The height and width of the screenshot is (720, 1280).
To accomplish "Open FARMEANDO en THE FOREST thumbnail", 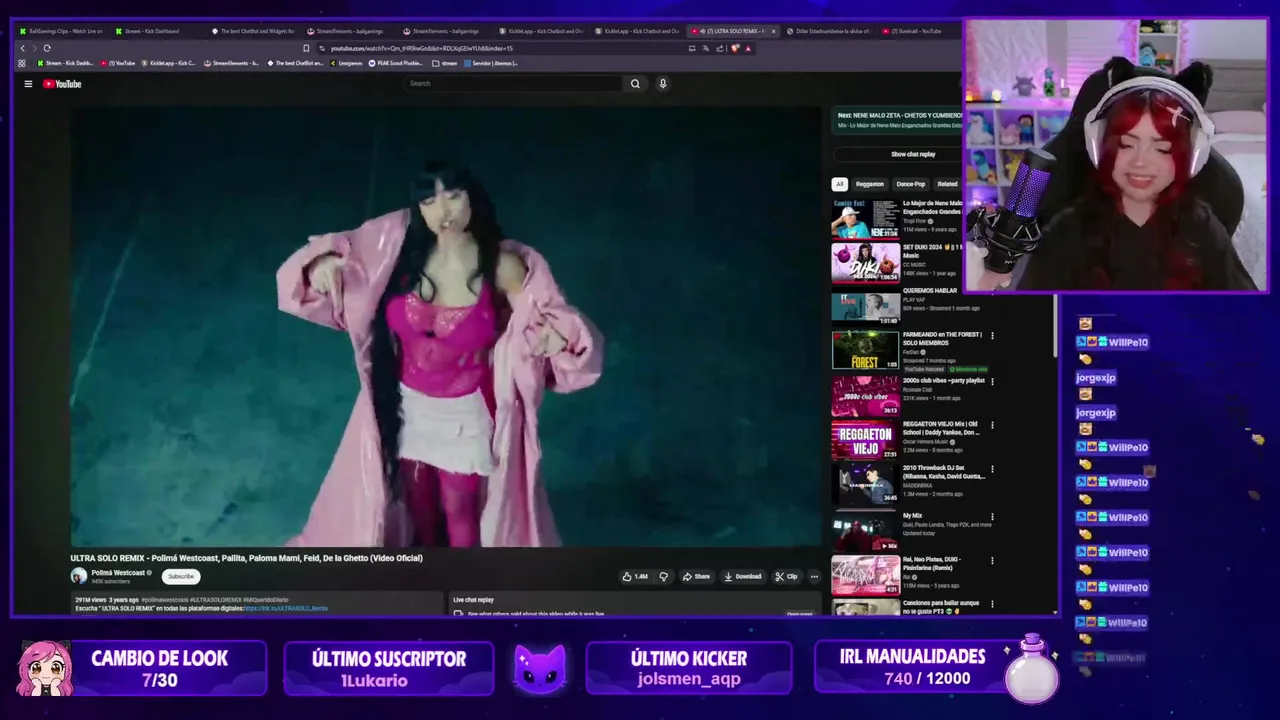I will (866, 350).
